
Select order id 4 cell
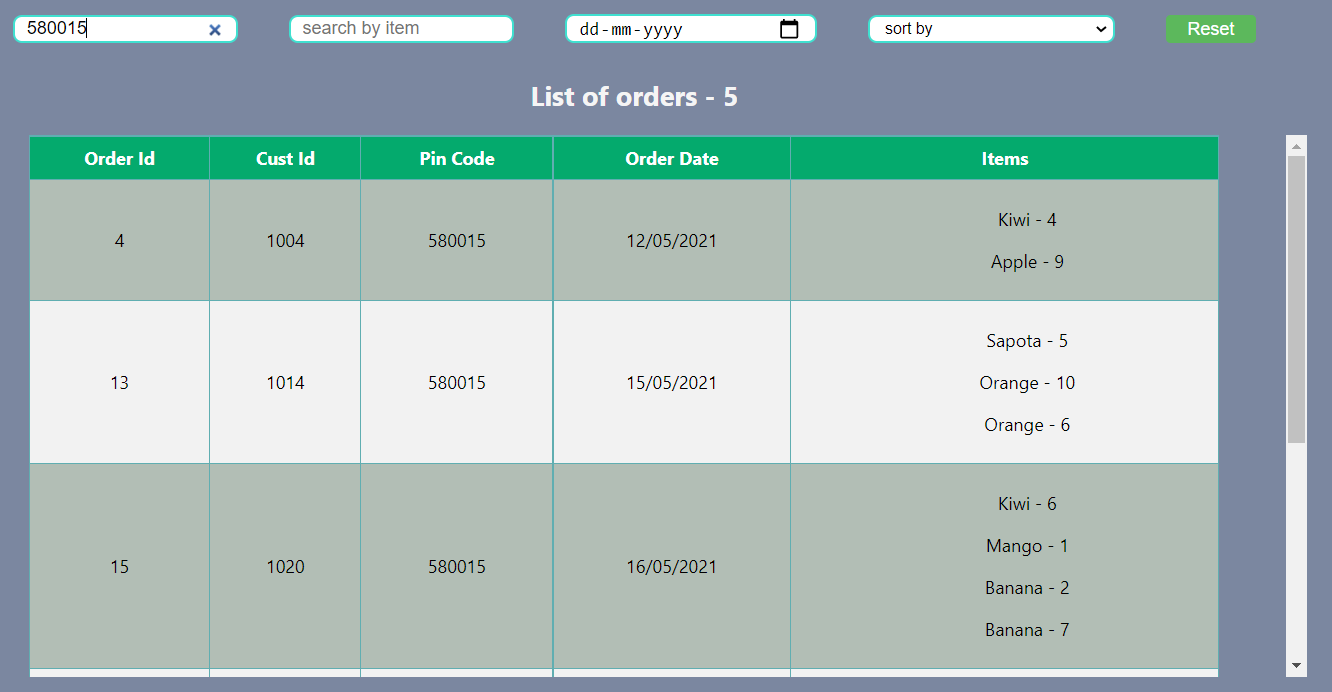pyautogui.click(x=120, y=241)
